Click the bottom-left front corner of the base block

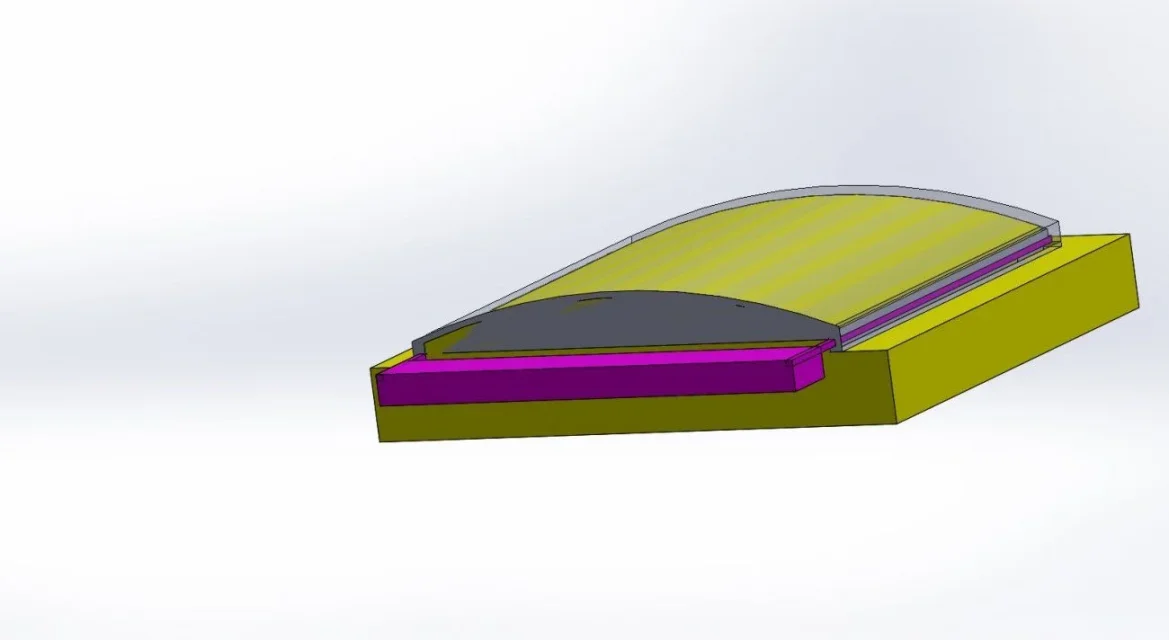380,440
